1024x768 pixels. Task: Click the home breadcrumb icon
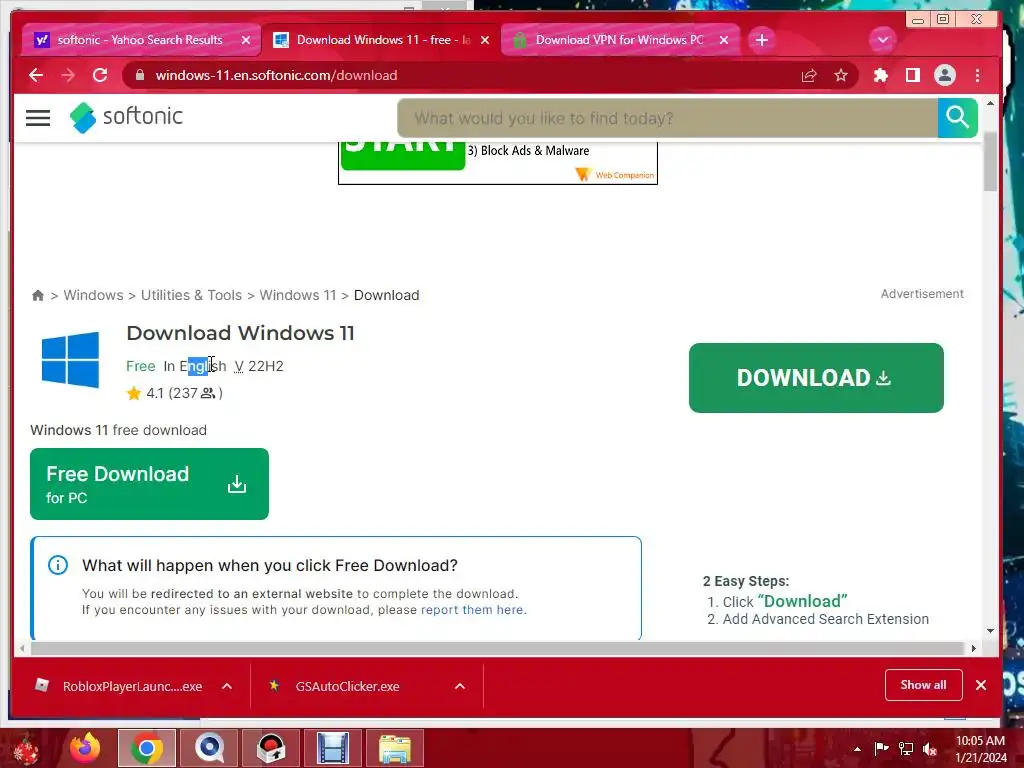(x=38, y=295)
